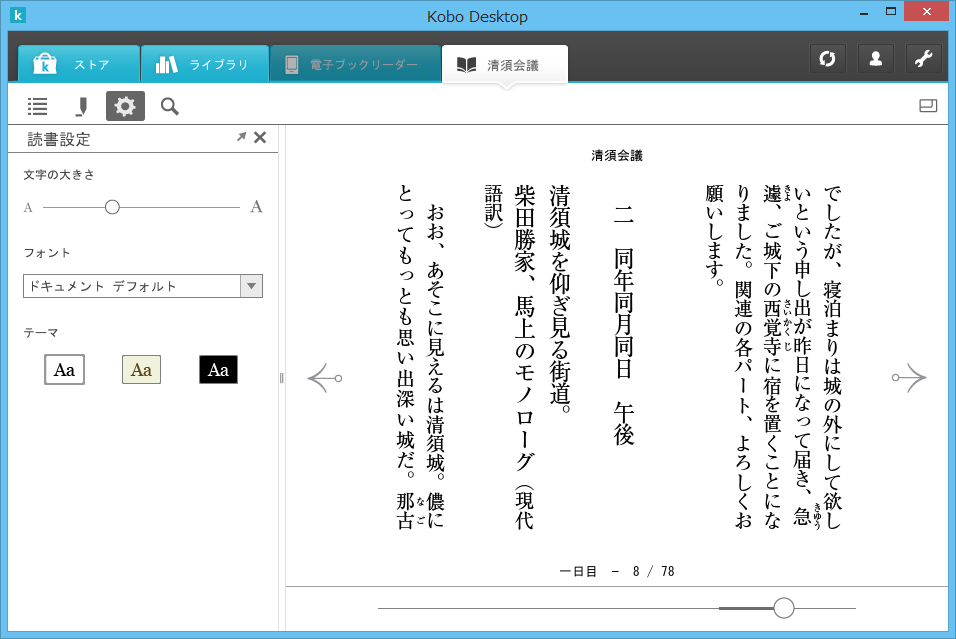This screenshot has height=639, width=956.
Task: Select the white Aa reading theme
Action: click(x=64, y=369)
